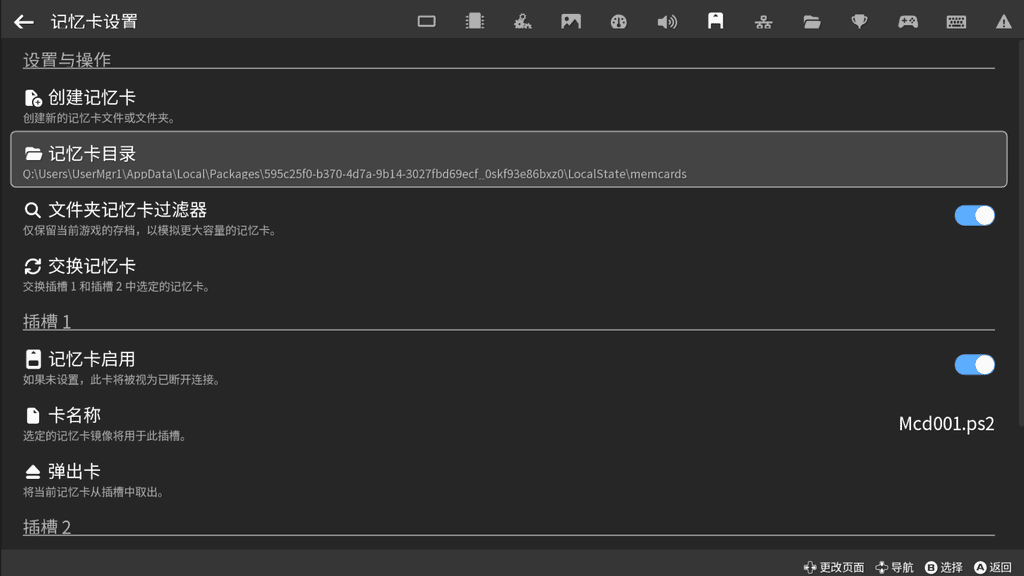Open Audio settings via the speaker icon
The width and height of the screenshot is (1024, 576).
click(667, 22)
